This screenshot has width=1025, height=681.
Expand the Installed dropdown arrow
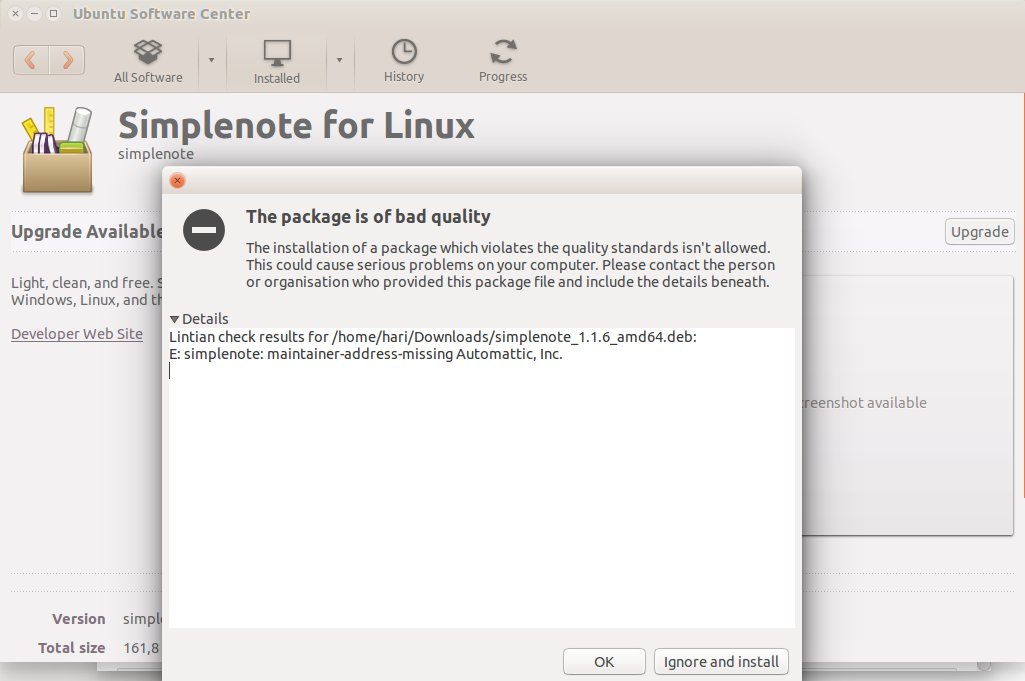tap(339, 60)
